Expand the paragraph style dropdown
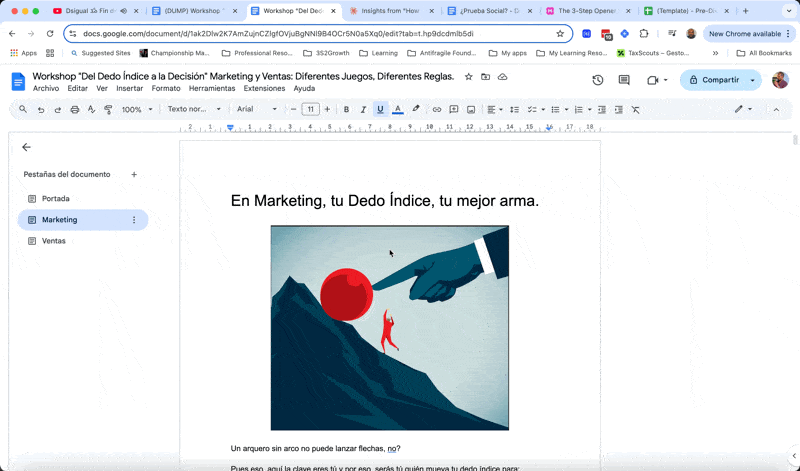Image resolution: width=800 pixels, height=471 pixels. click(194, 110)
